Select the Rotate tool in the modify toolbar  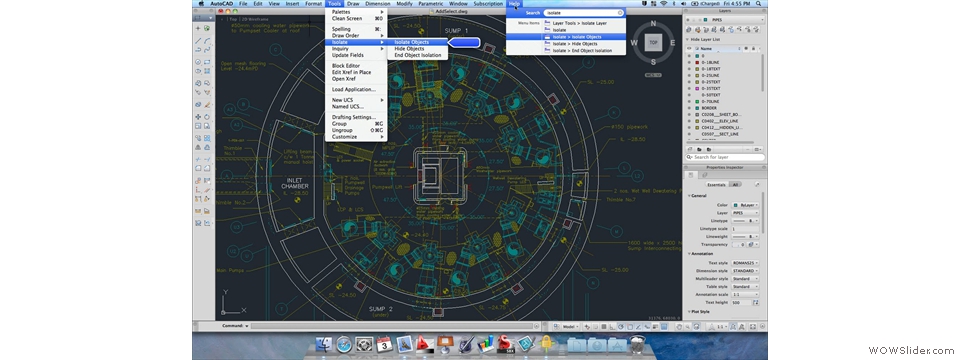pos(207,116)
